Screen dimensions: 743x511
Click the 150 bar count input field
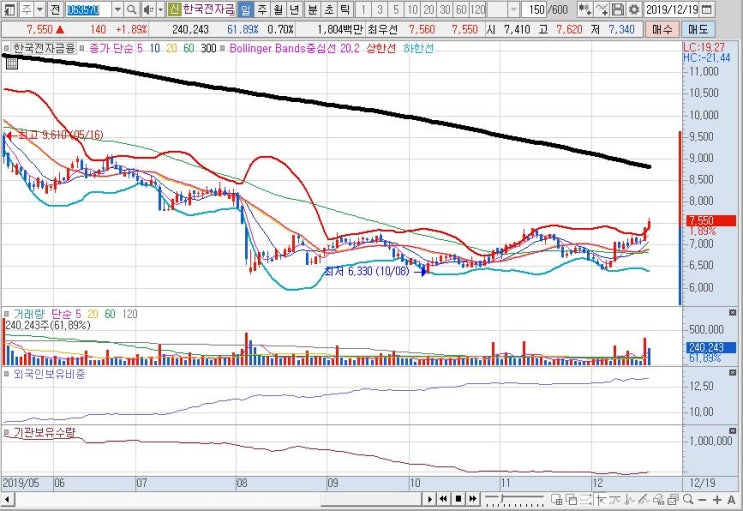pos(535,9)
